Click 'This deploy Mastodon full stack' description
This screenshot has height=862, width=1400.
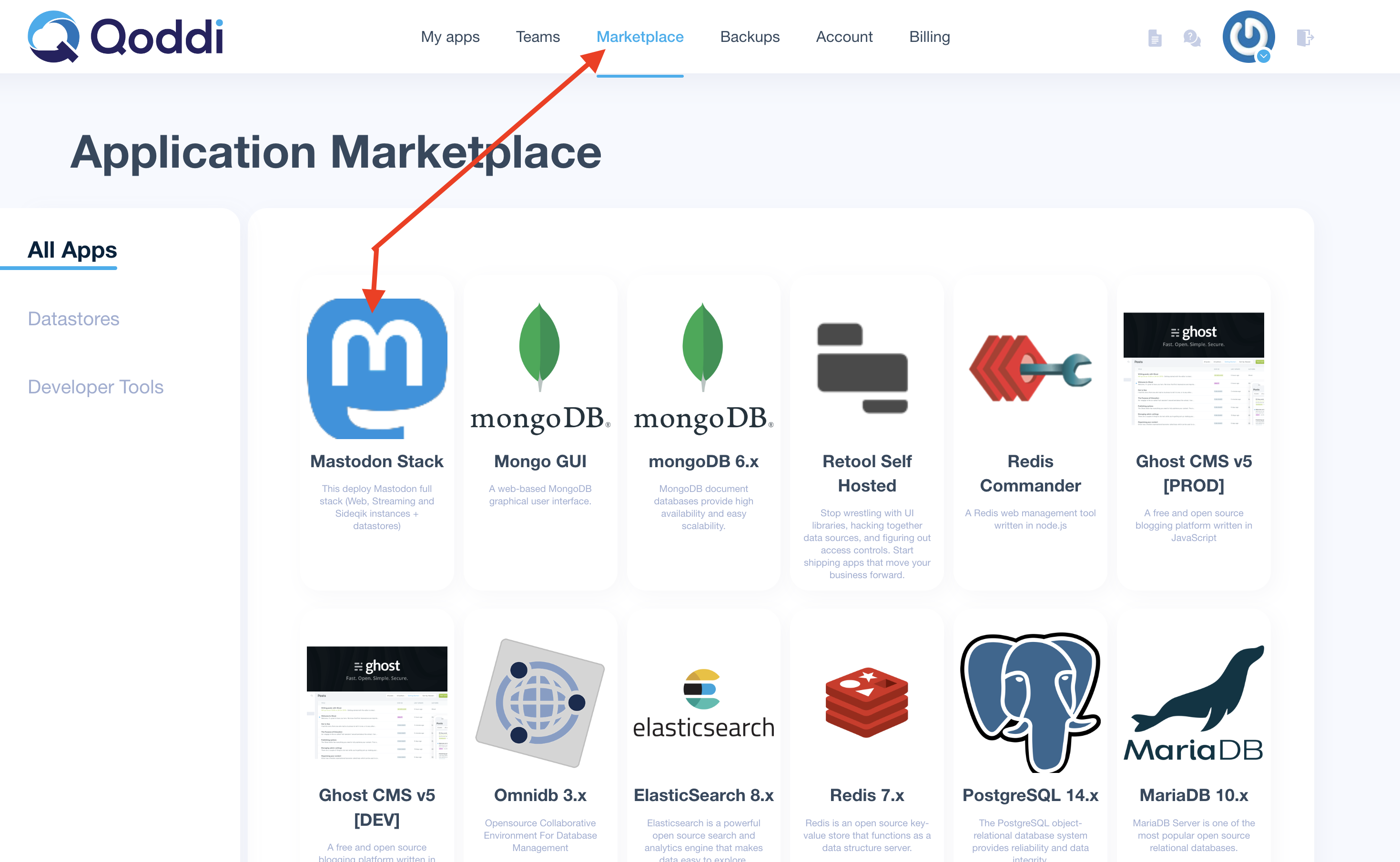click(x=377, y=507)
